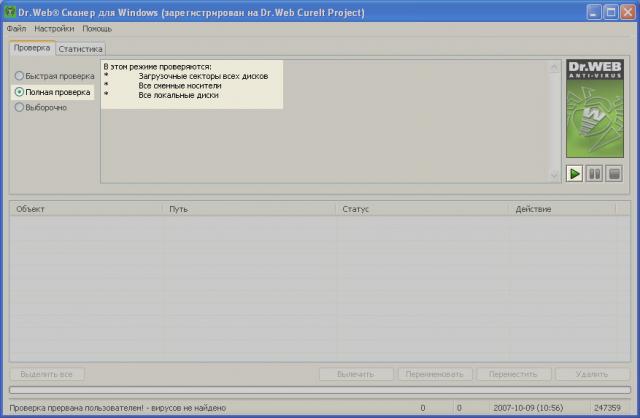Click the Переименовать button
Screen dimensions: 640x418
pos(435,374)
